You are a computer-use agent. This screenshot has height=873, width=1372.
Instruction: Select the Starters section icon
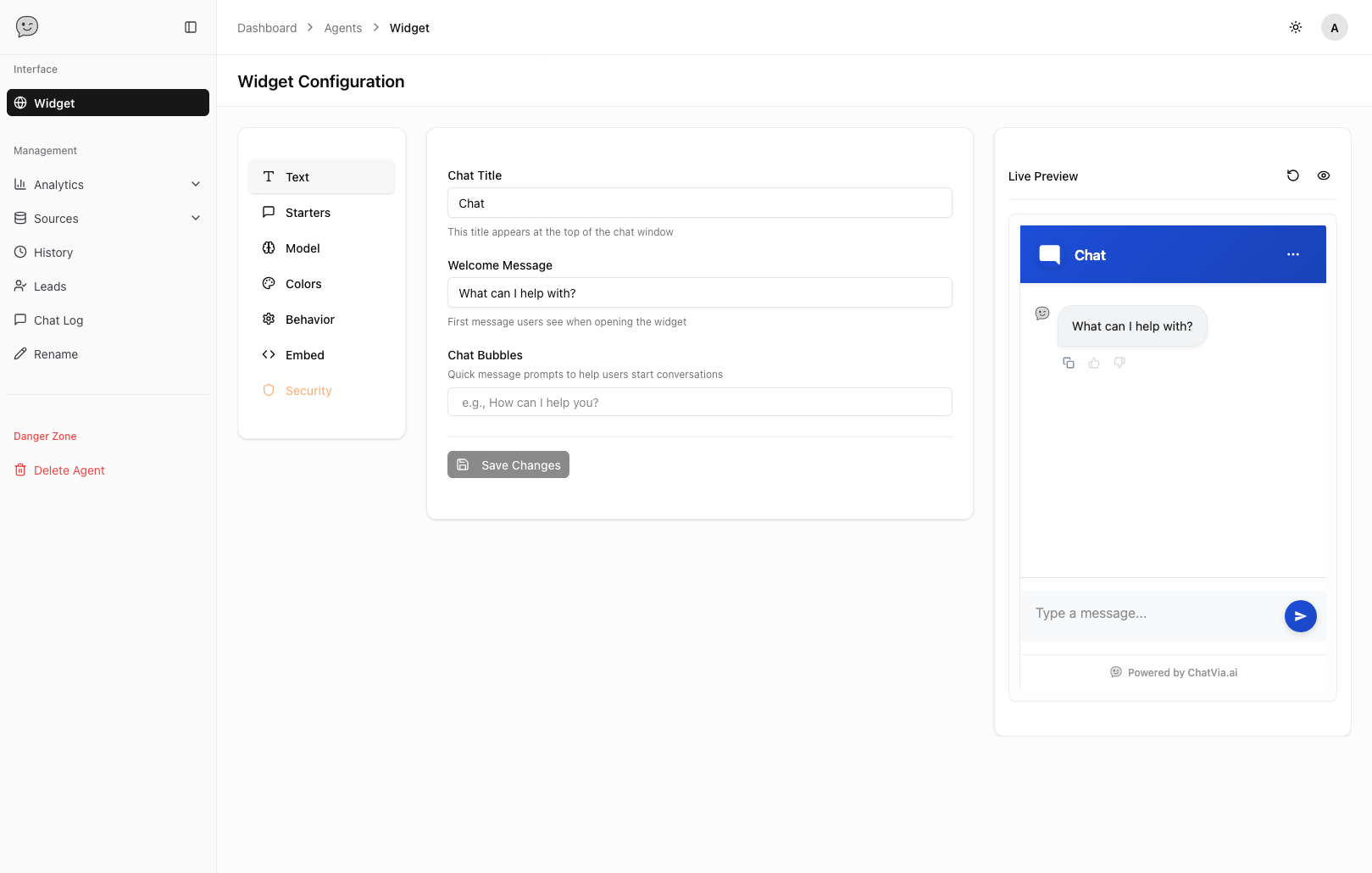[x=268, y=212]
